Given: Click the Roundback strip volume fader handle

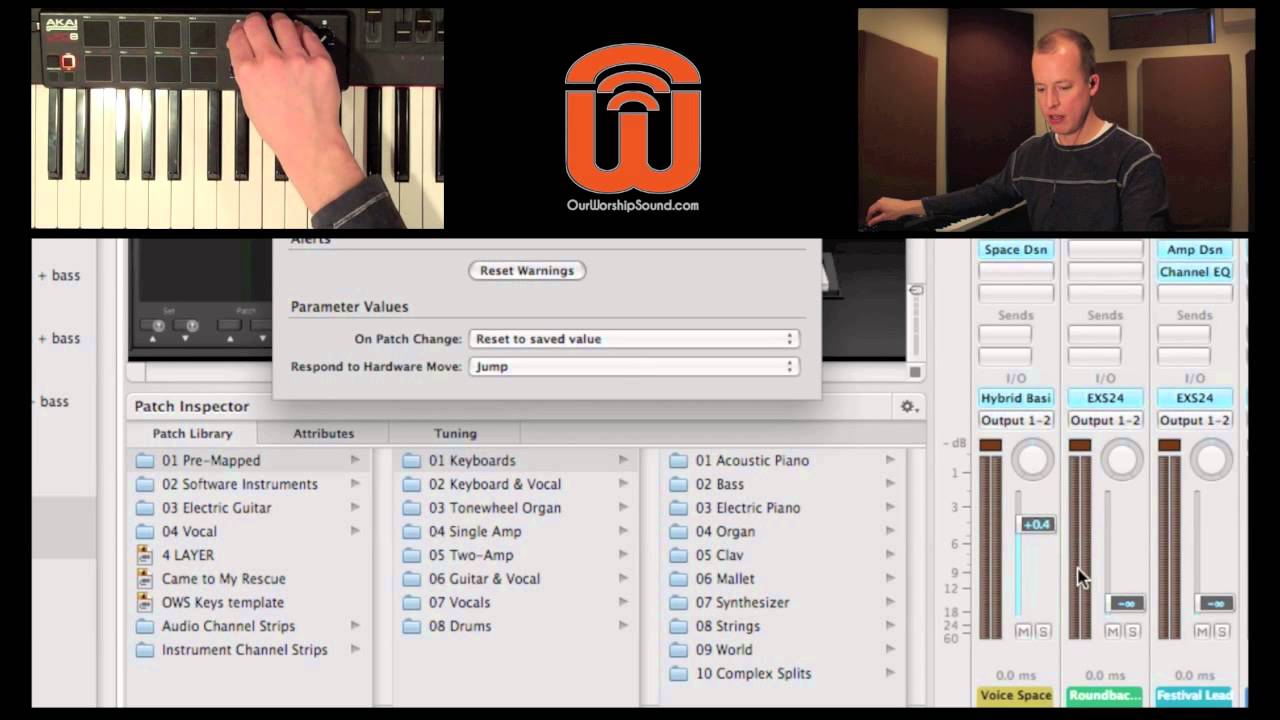Looking at the screenshot, I should click(1126, 603).
